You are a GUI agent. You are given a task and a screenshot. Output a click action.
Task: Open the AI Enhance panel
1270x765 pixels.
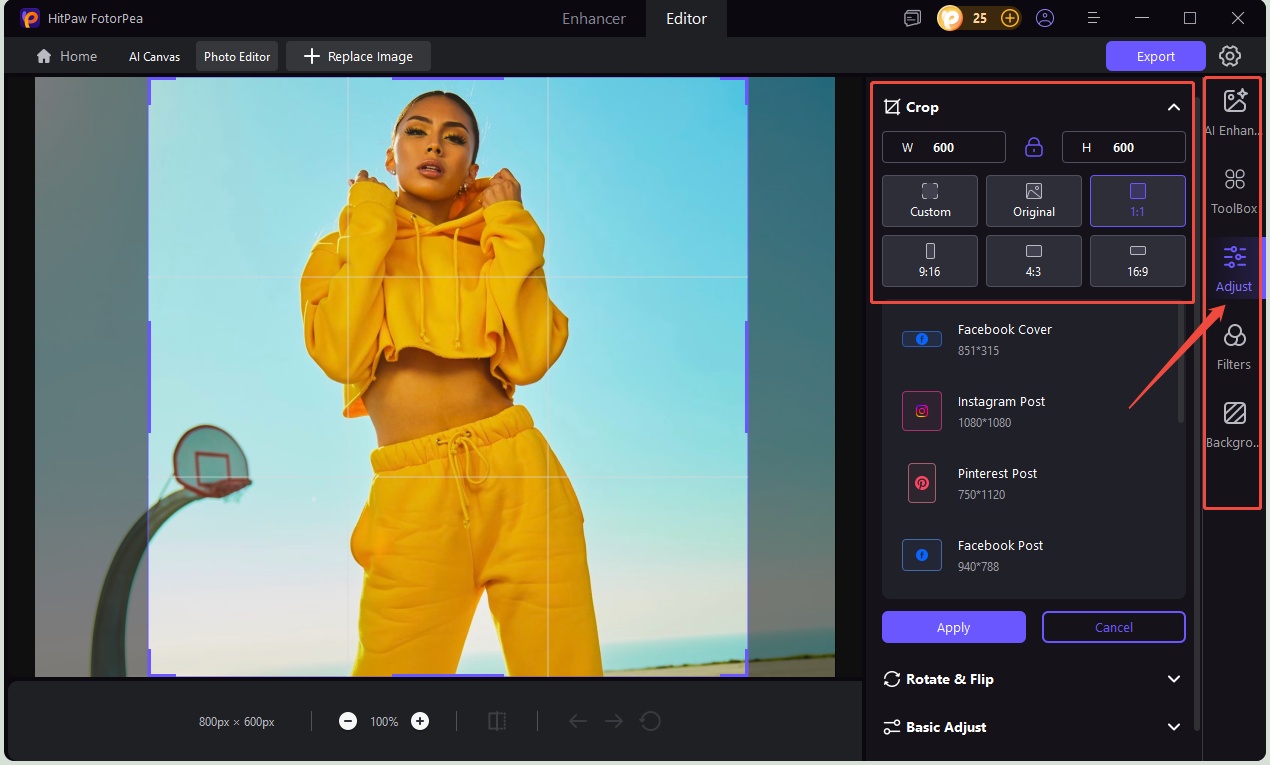tap(1232, 110)
